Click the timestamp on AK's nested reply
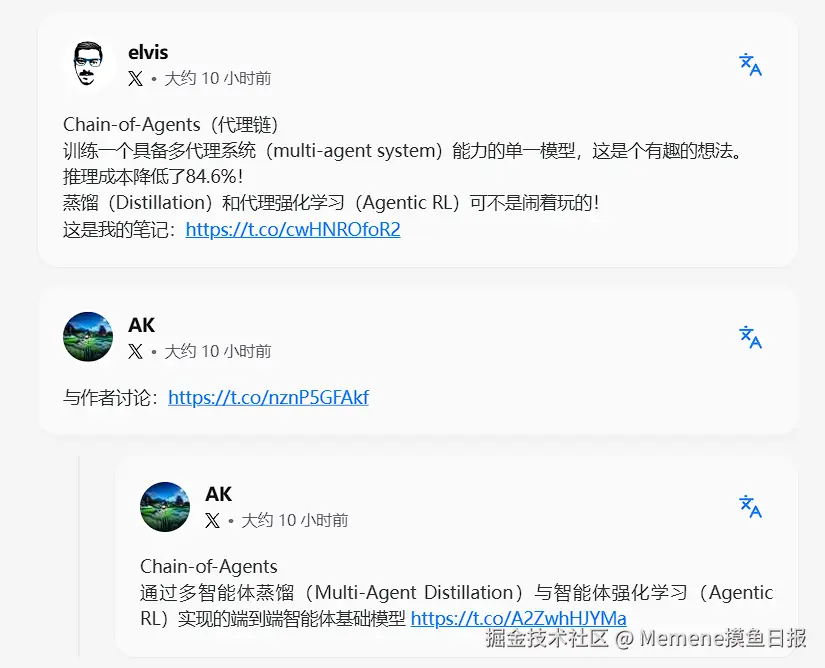This screenshot has height=668, width=825. coord(295,521)
